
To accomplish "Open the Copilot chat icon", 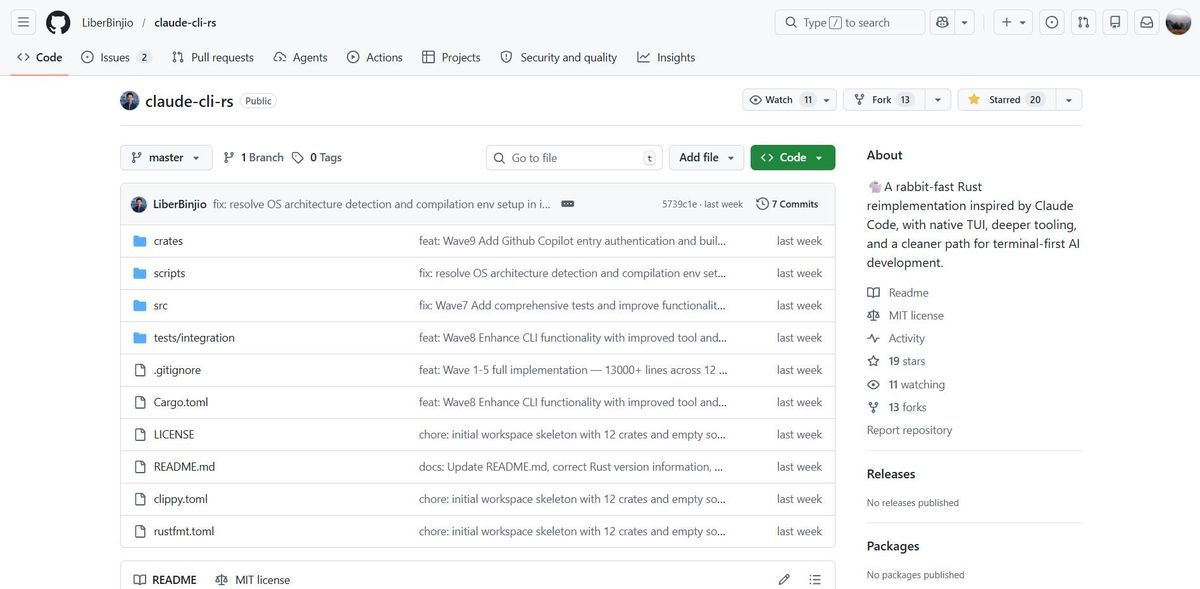I will click(941, 22).
